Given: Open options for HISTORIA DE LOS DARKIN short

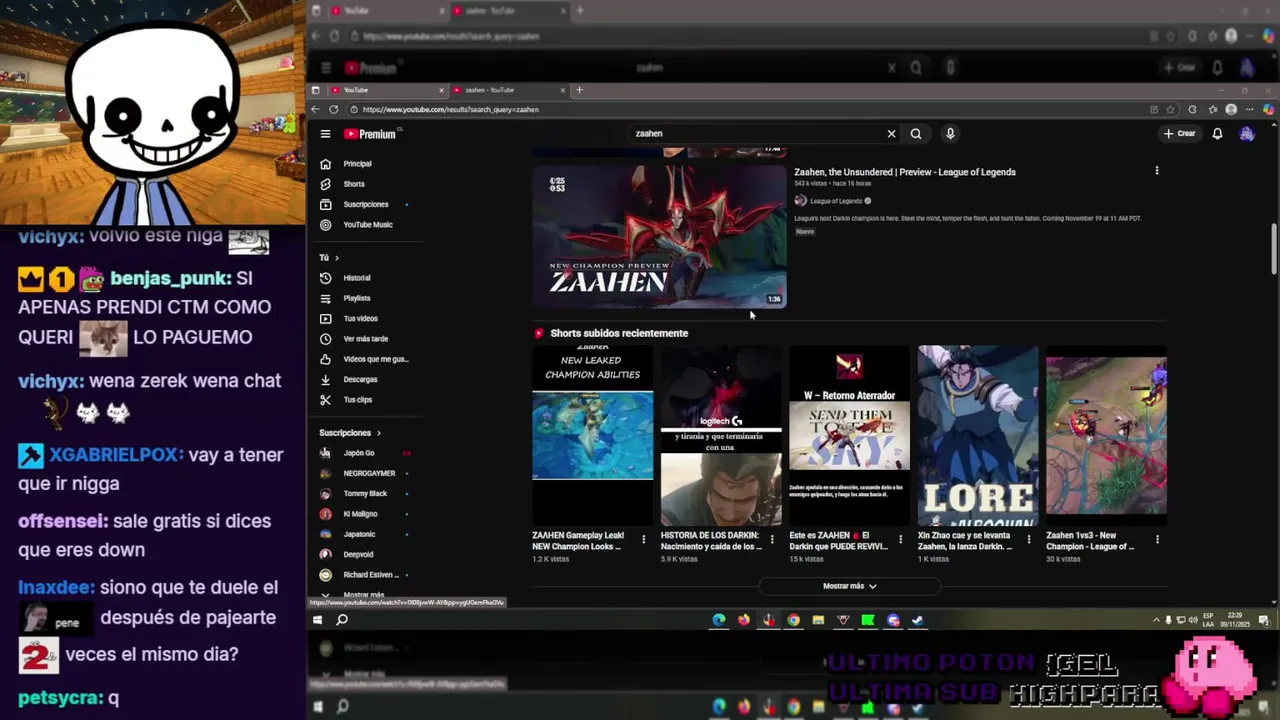Looking at the screenshot, I should click(772, 540).
